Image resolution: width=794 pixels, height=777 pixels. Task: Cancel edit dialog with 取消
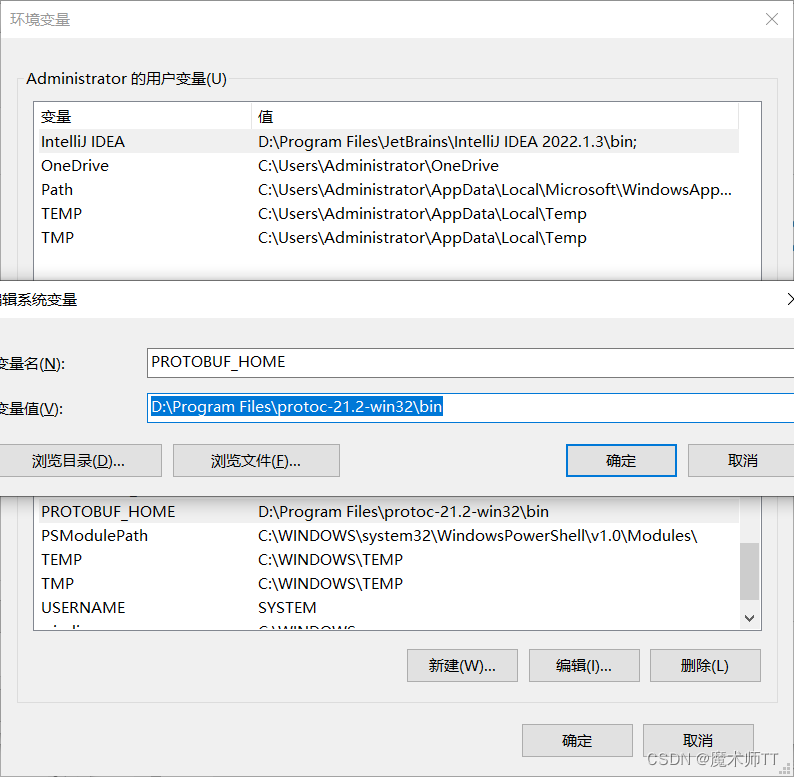[x=742, y=461]
